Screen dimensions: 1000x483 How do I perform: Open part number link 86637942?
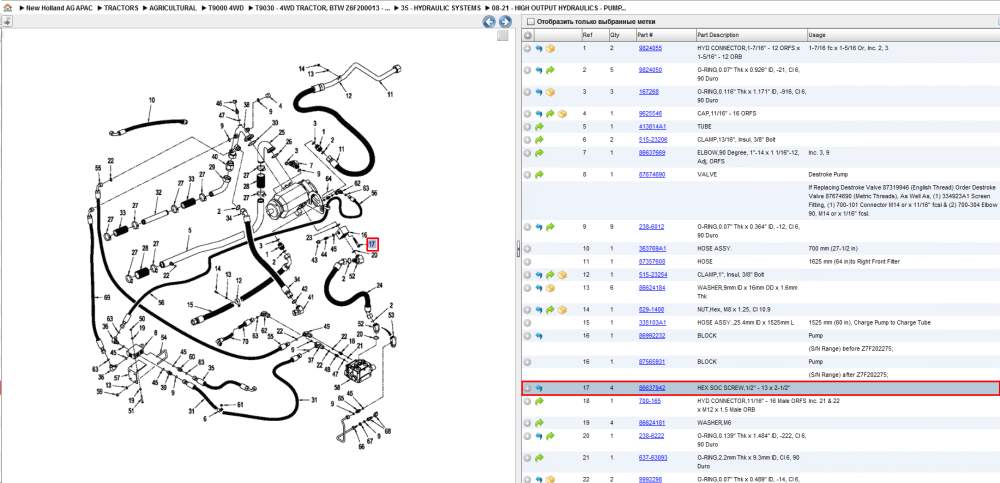coord(652,388)
